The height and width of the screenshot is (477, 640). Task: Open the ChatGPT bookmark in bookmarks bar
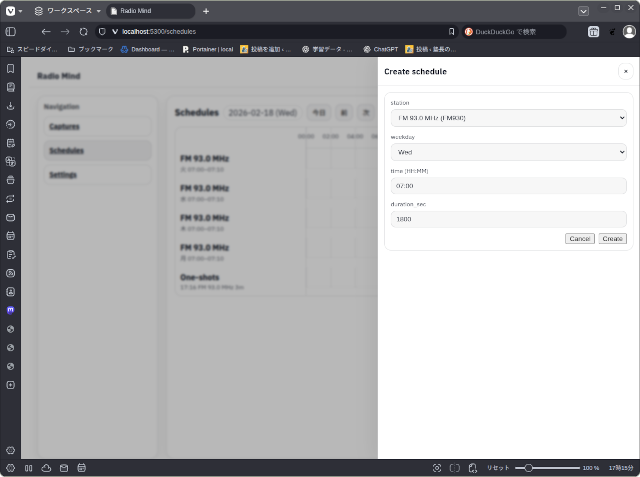(x=380, y=48)
